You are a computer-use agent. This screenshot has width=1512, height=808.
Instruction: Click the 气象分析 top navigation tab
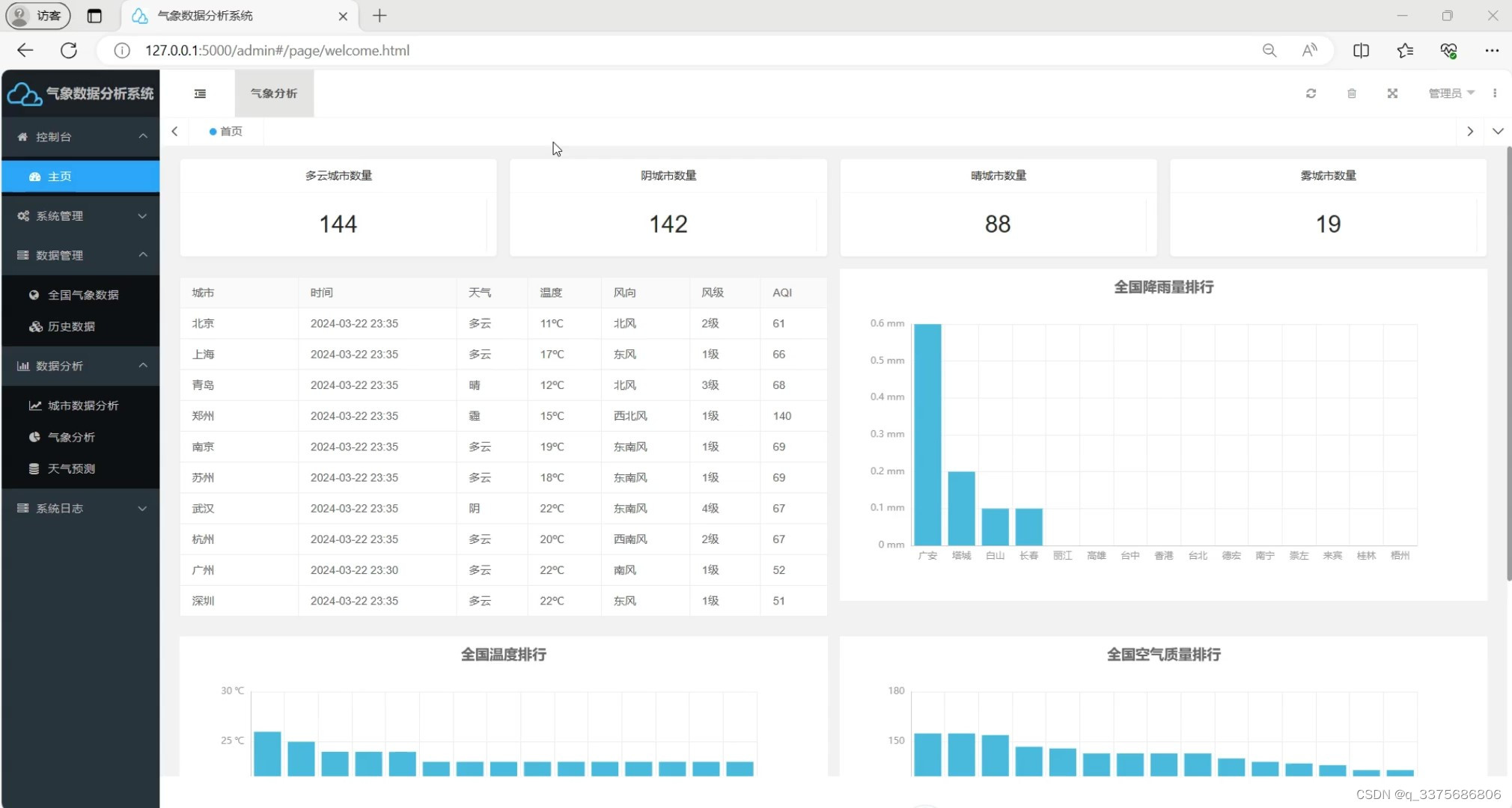(274, 94)
